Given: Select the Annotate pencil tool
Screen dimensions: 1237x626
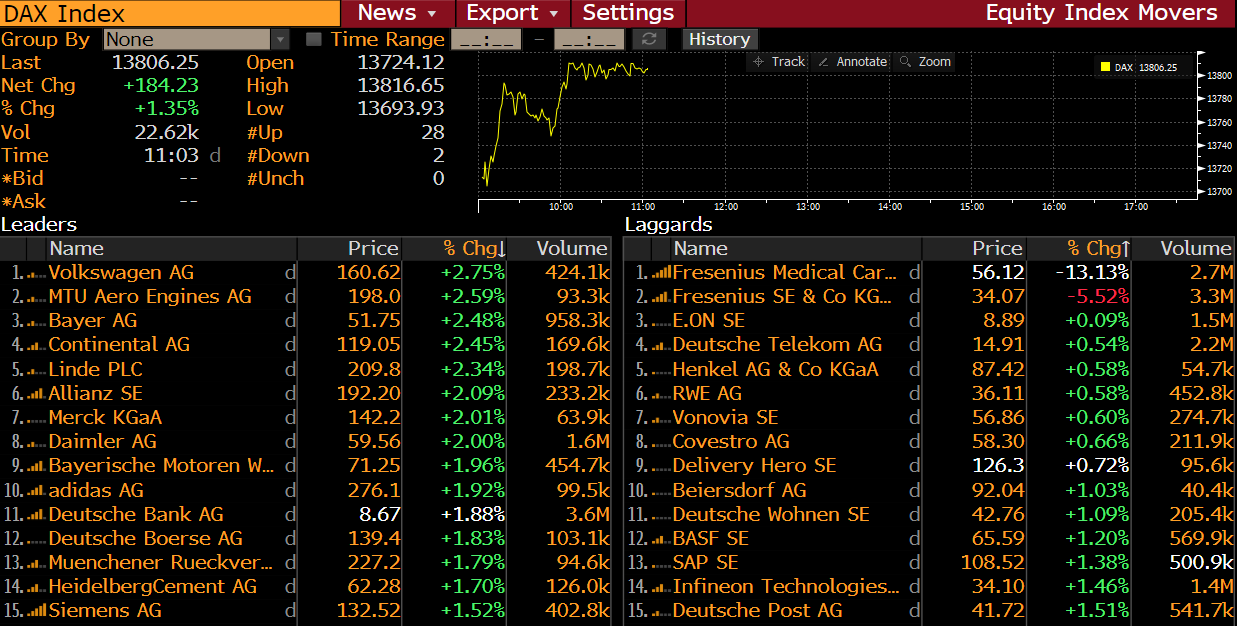Looking at the screenshot, I should pyautogui.click(x=852, y=62).
